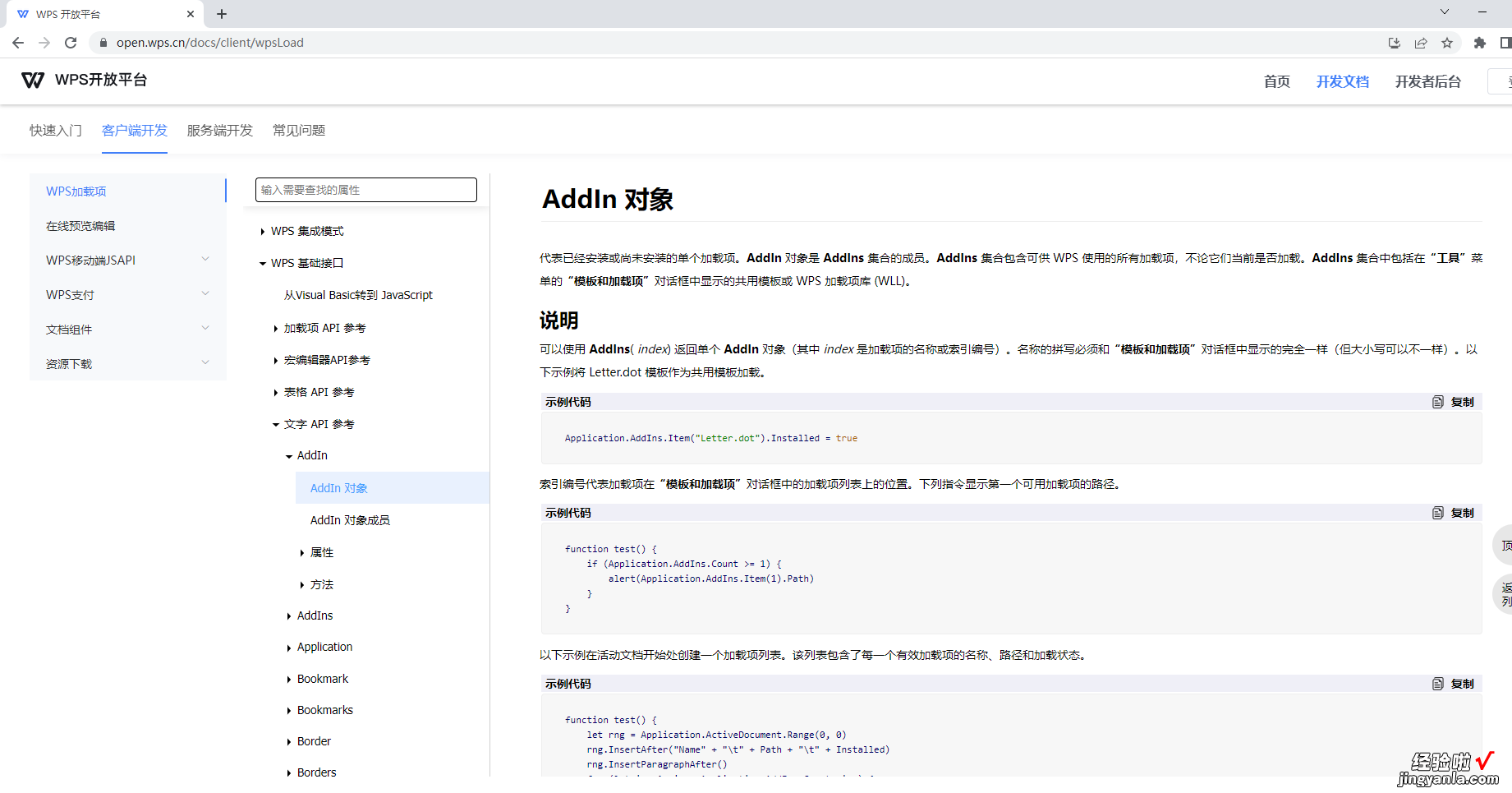Click the site lock icon in the address bar

pyautogui.click(x=103, y=43)
